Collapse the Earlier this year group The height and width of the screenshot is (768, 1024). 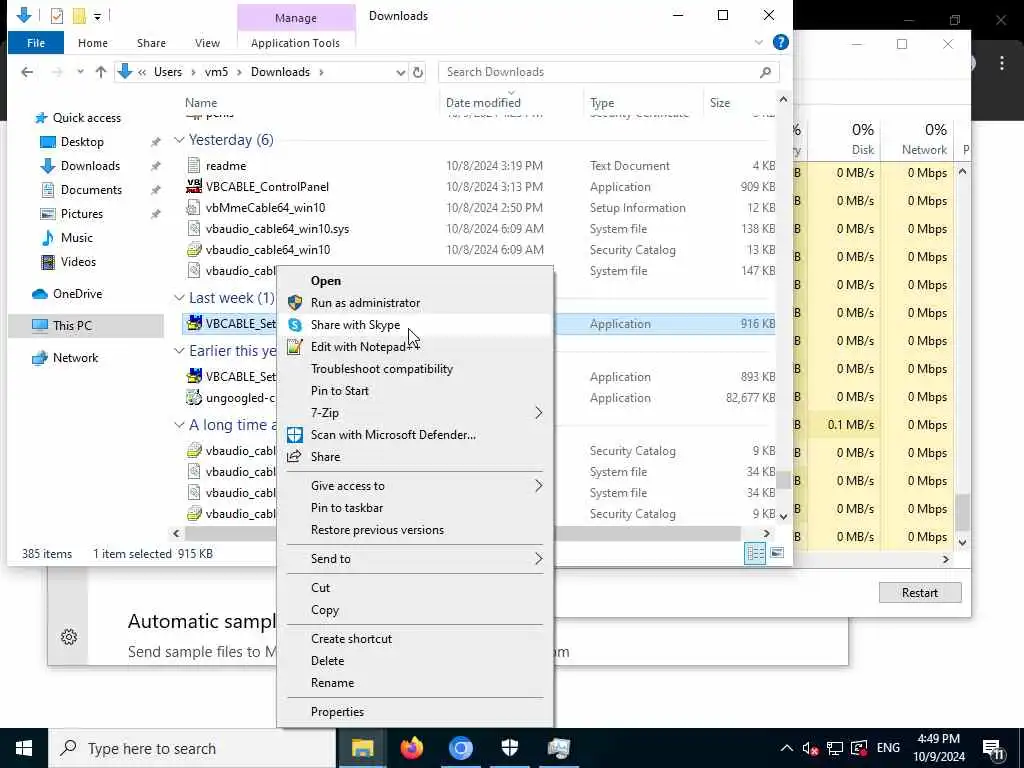(x=179, y=351)
